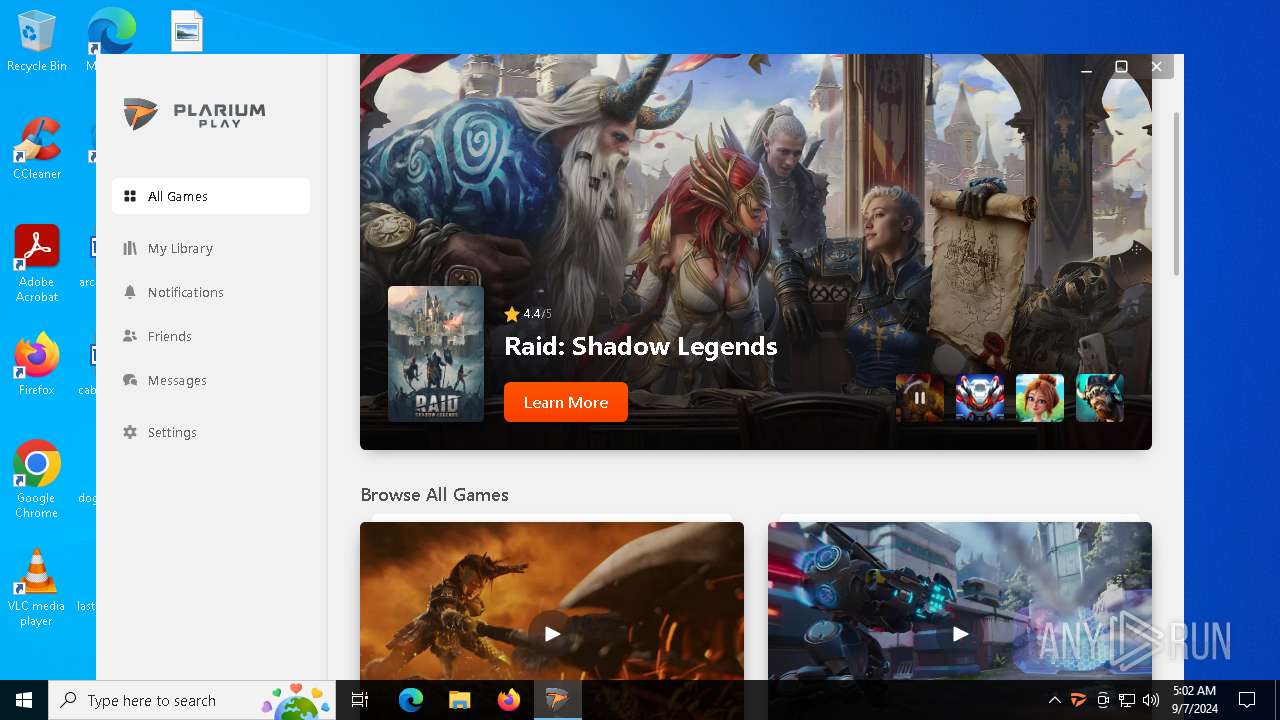
Task: Open the Windows Start menu
Action: point(24,700)
